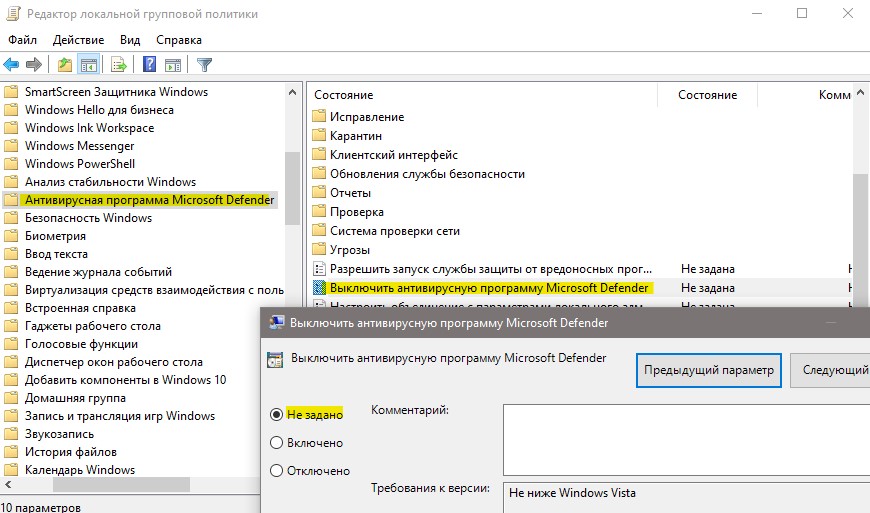870x513 pixels.
Task: Select Windows Ink Workspace folder
Action: [89, 128]
